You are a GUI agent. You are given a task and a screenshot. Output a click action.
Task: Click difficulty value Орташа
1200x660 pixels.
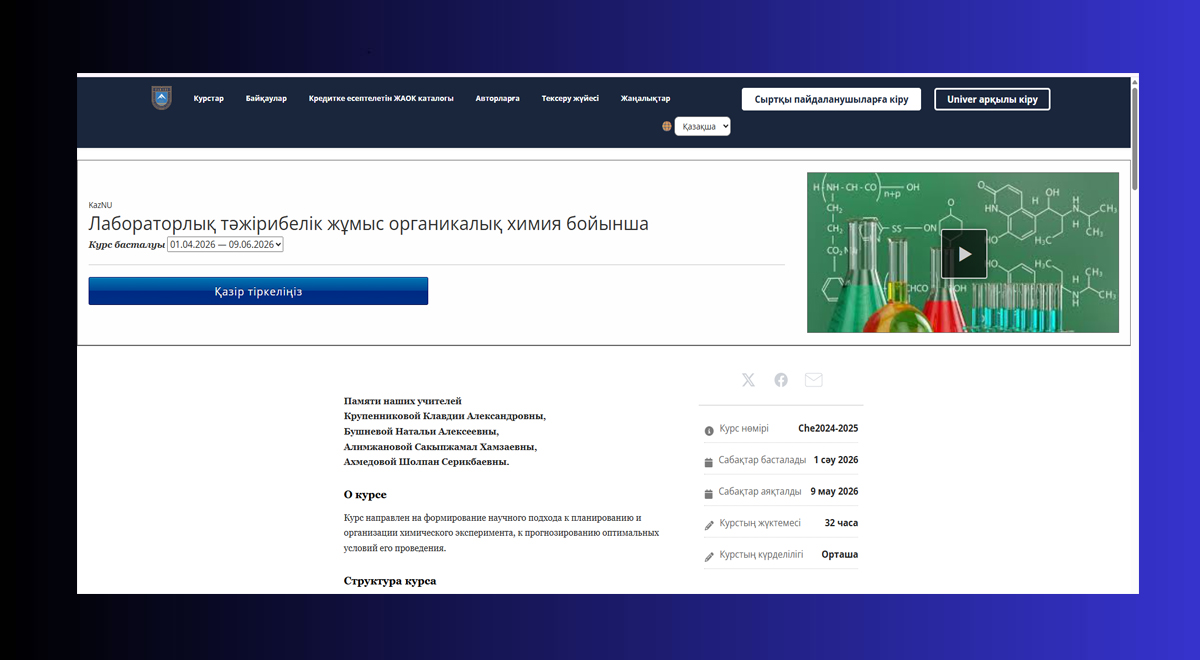click(x=840, y=555)
